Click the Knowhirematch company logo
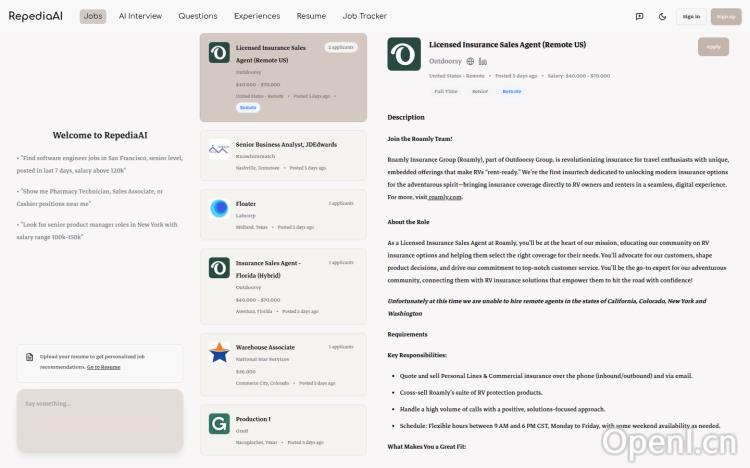 click(219, 149)
